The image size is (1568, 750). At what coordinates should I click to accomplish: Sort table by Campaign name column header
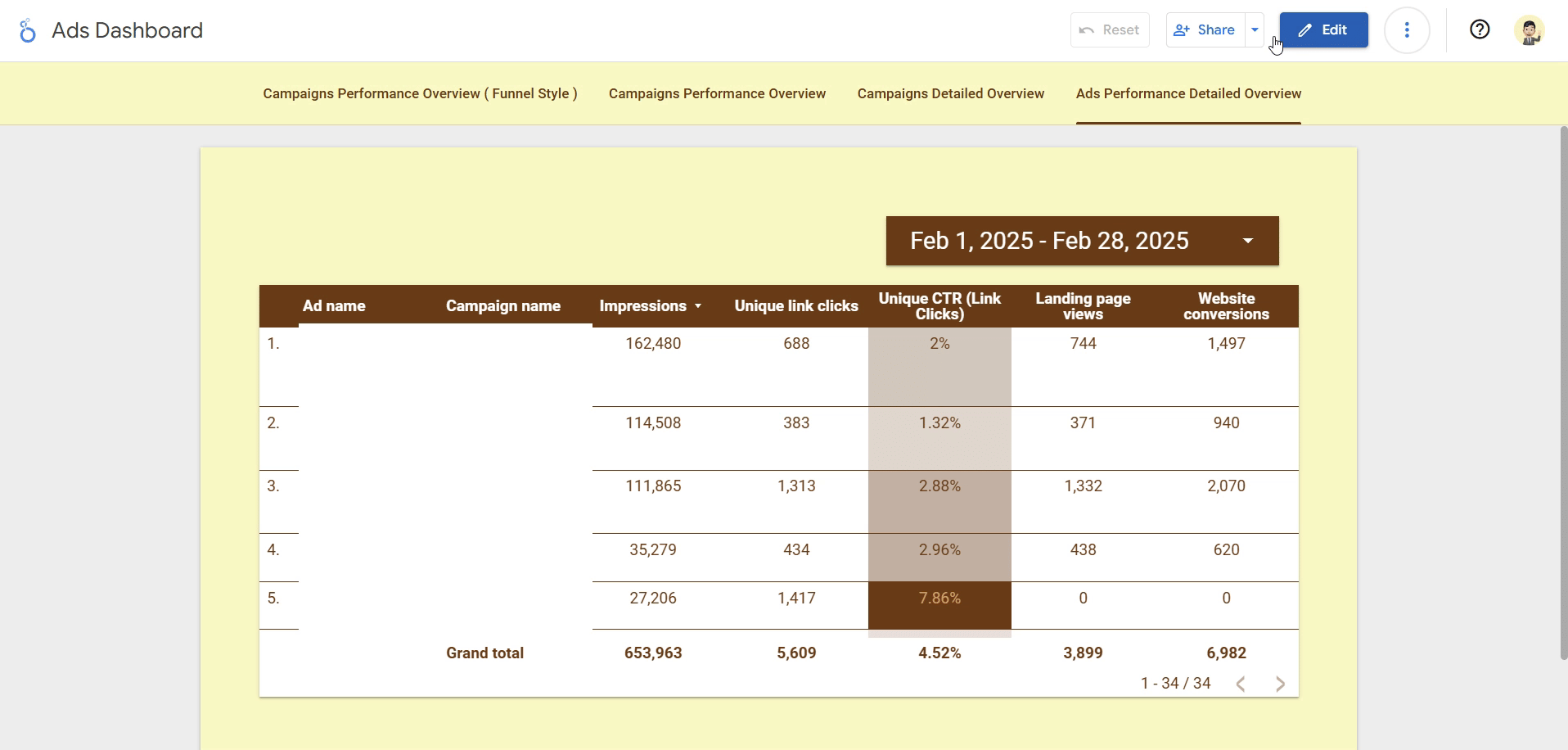click(x=503, y=306)
